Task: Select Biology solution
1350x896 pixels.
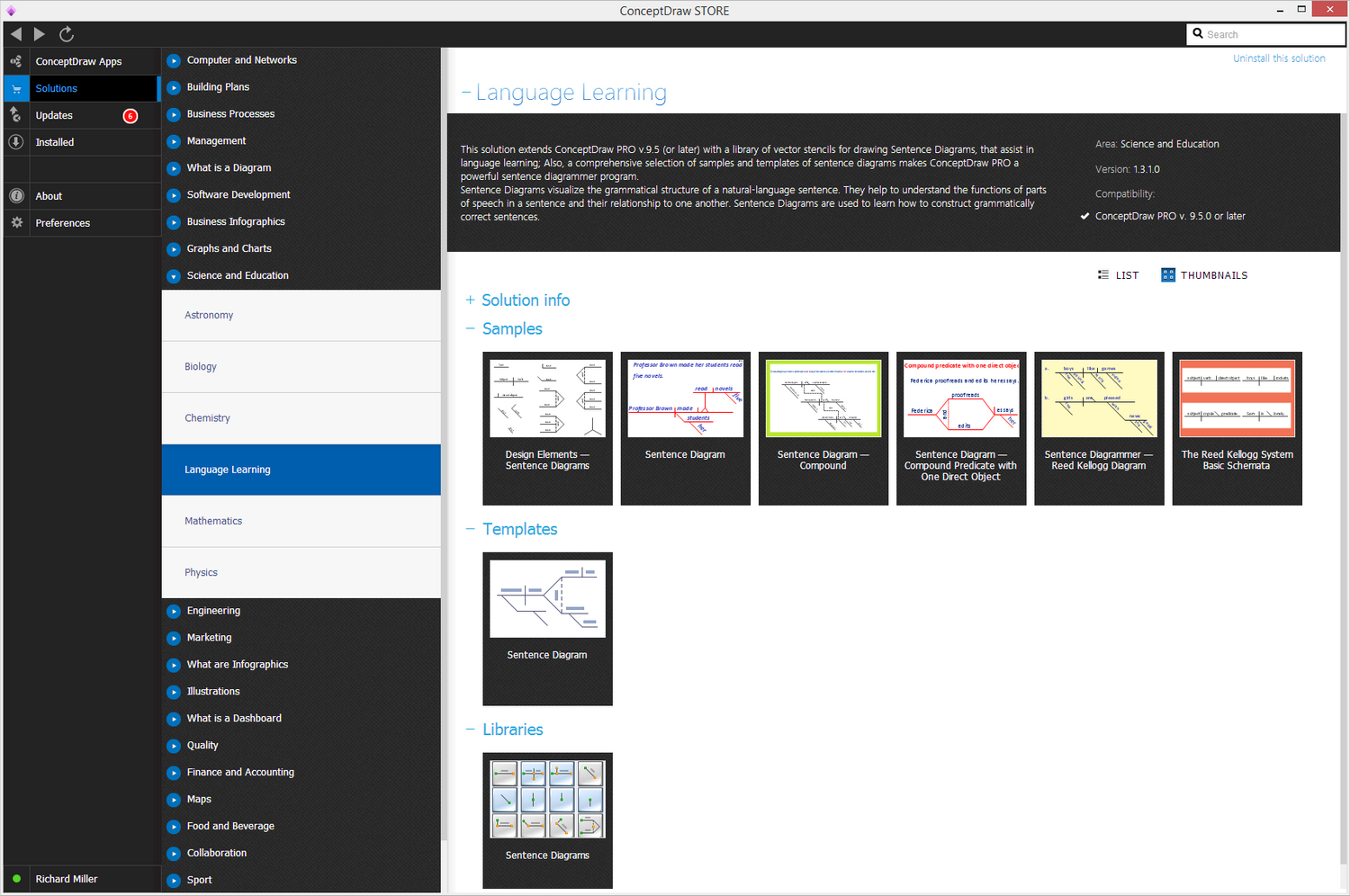Action: click(x=301, y=367)
